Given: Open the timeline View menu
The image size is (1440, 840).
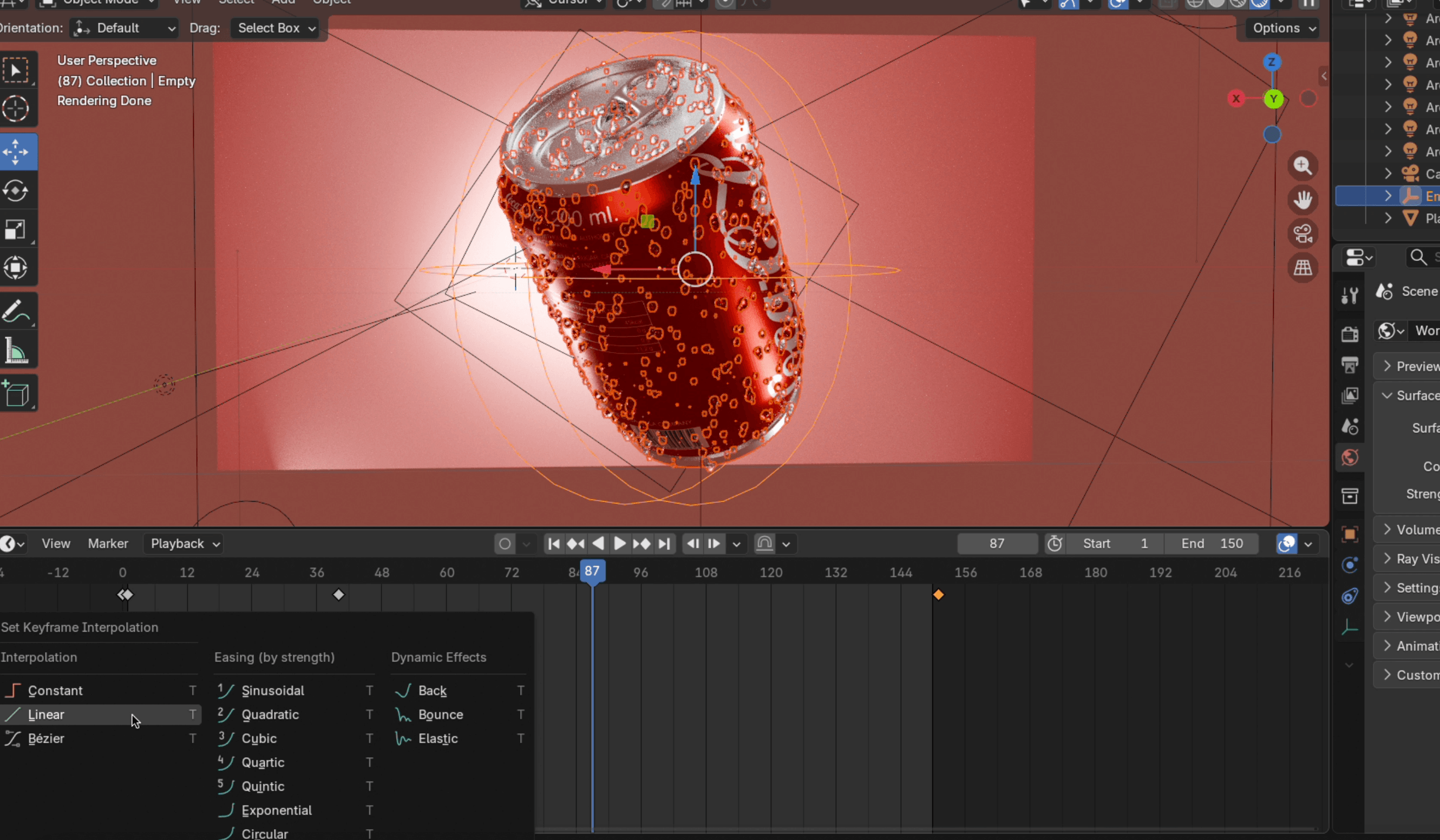Looking at the screenshot, I should (x=56, y=543).
